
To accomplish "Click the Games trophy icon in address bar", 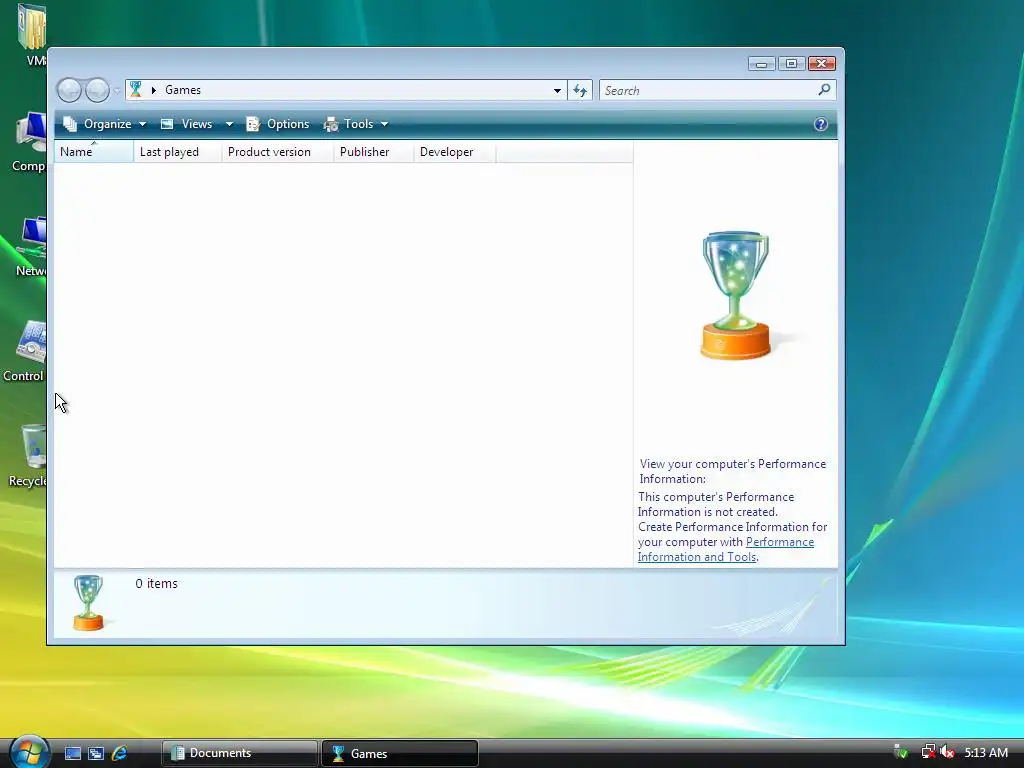I will (136, 89).
